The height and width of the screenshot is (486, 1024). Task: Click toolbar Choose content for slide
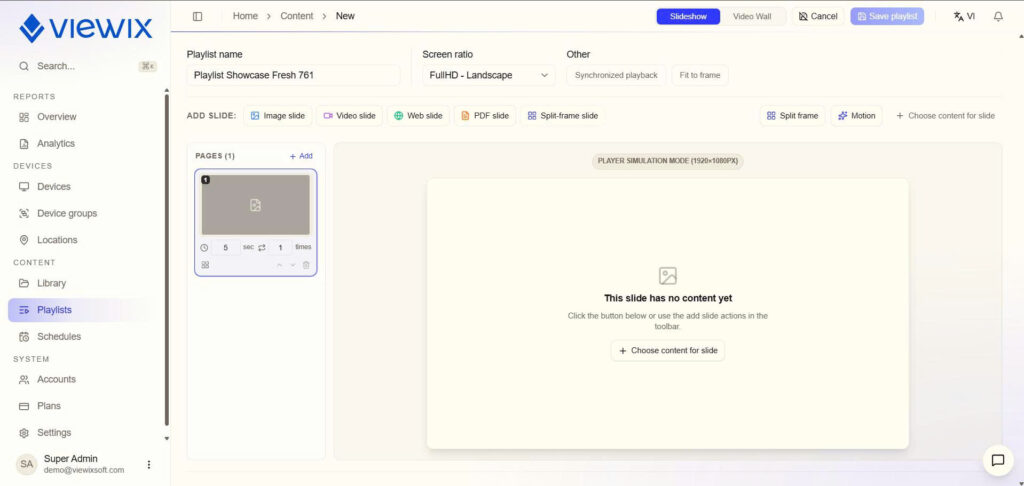click(x=945, y=116)
